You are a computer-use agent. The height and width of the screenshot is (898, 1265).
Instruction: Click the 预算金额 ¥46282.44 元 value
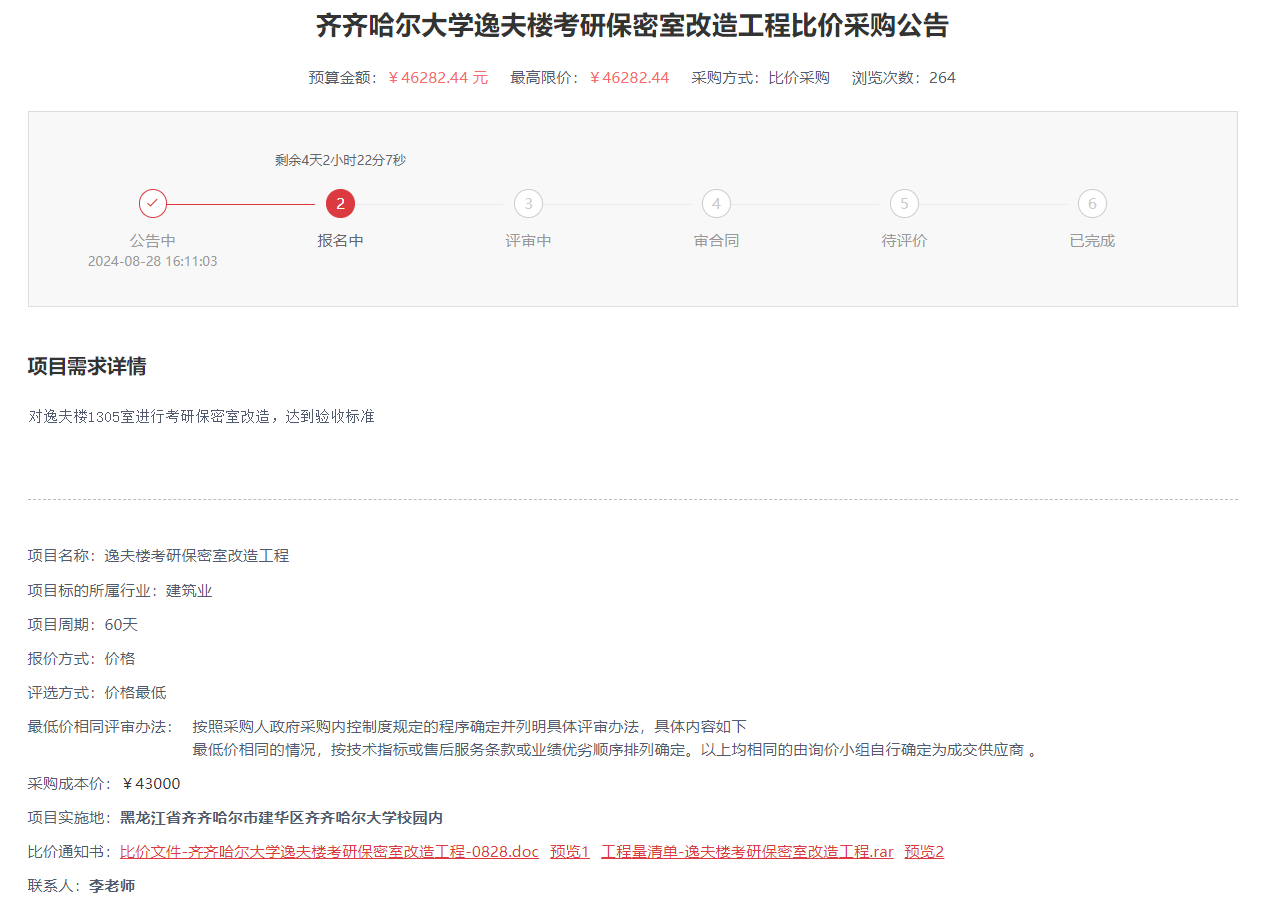[438, 78]
